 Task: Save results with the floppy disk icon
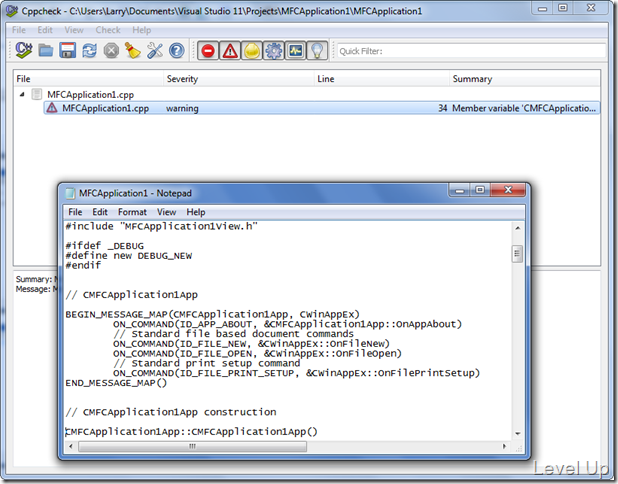[x=67, y=50]
